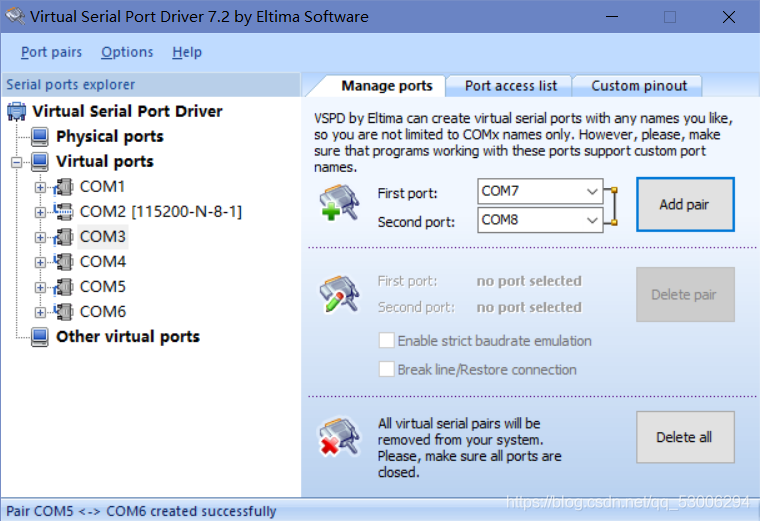760x521 pixels.
Task: Open the Port pairs menu
Action: (x=51, y=52)
